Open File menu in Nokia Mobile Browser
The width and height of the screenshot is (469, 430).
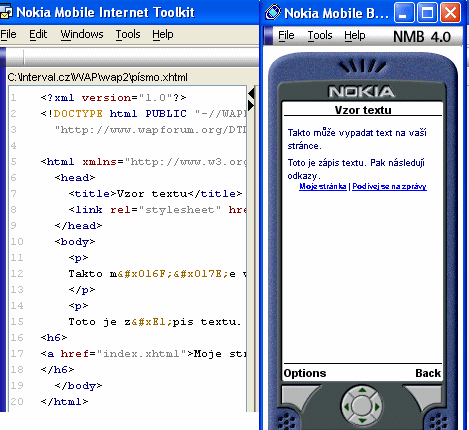[286, 35]
